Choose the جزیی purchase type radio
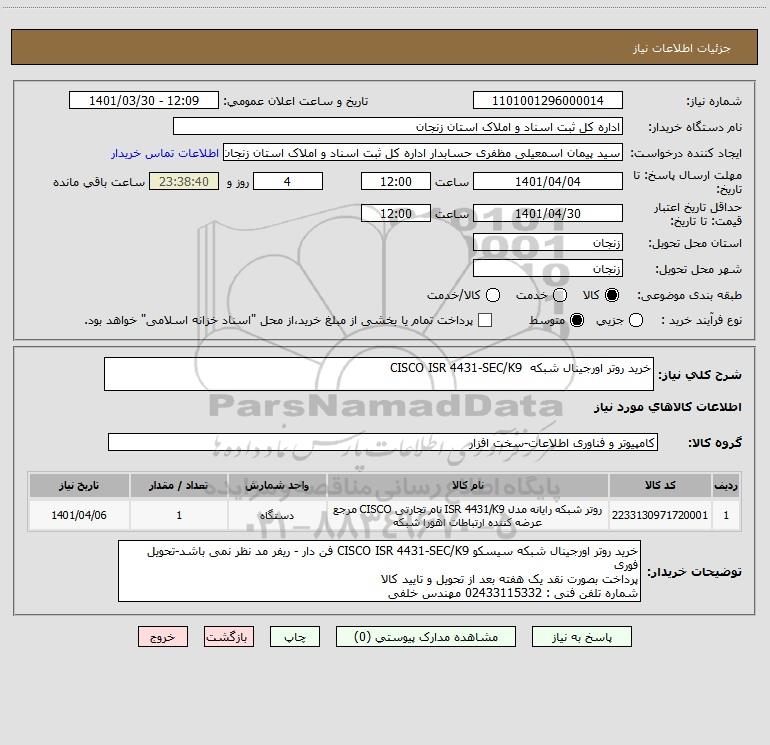770x745 pixels. (x=636, y=321)
